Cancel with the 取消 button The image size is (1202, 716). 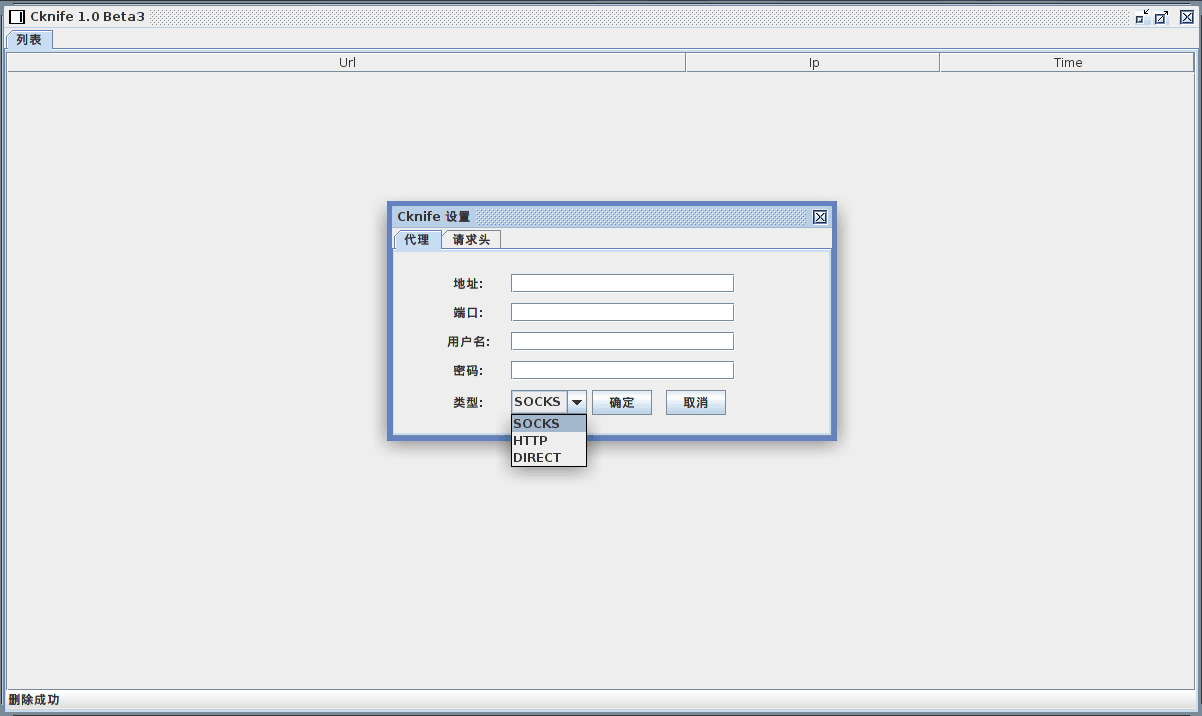(696, 402)
